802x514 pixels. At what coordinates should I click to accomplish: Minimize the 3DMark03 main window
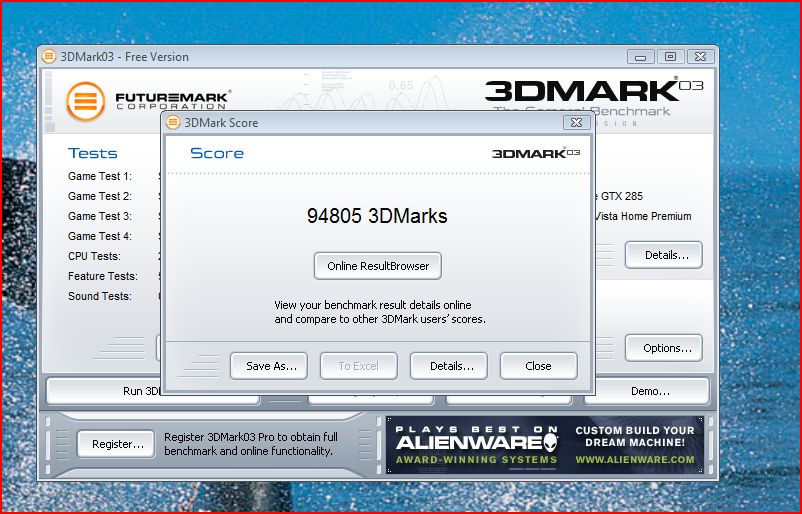[x=640, y=56]
